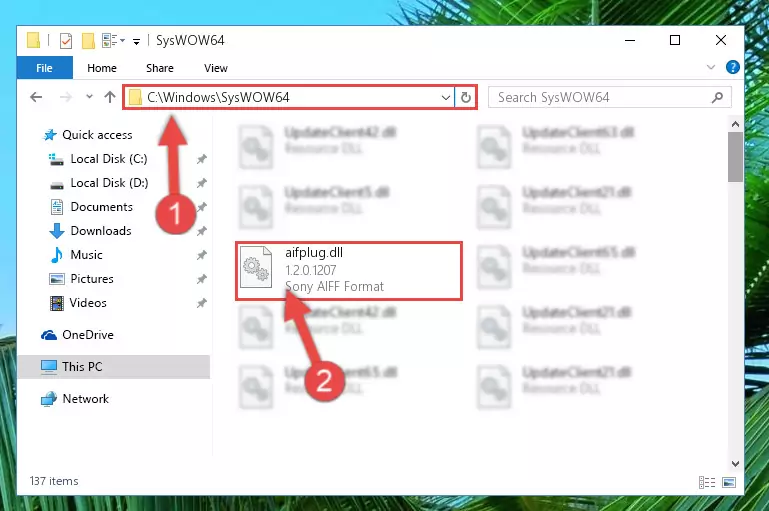Click the New folder quick access icon
769x511 pixels.
pos(88,41)
